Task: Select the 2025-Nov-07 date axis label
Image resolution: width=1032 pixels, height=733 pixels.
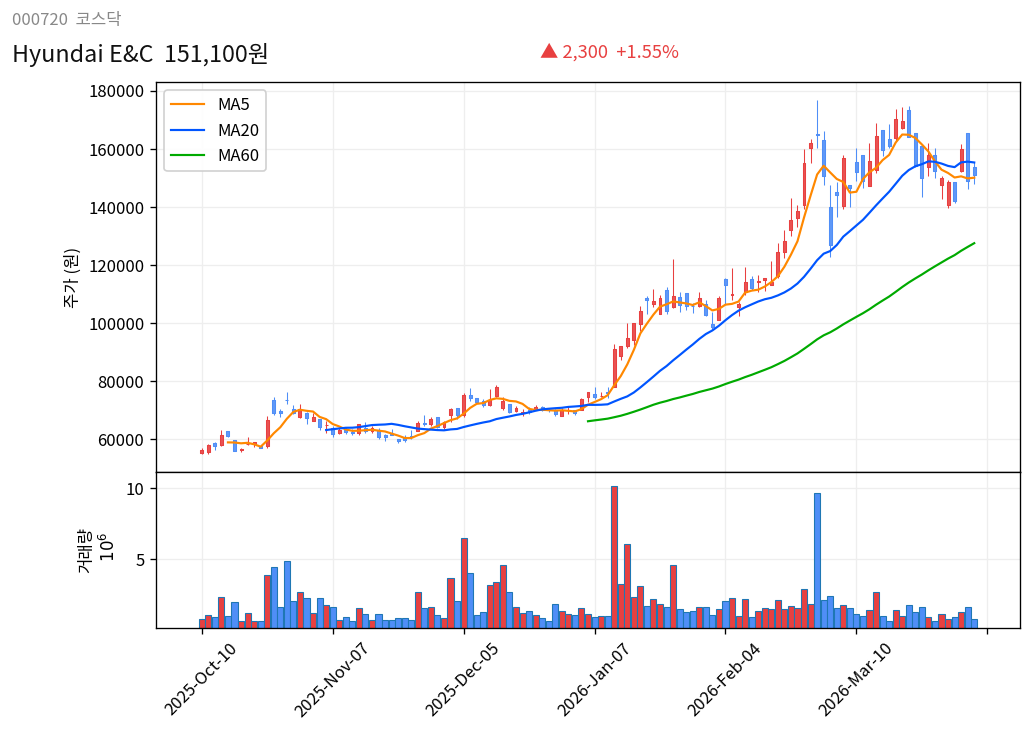Action: coord(332,680)
